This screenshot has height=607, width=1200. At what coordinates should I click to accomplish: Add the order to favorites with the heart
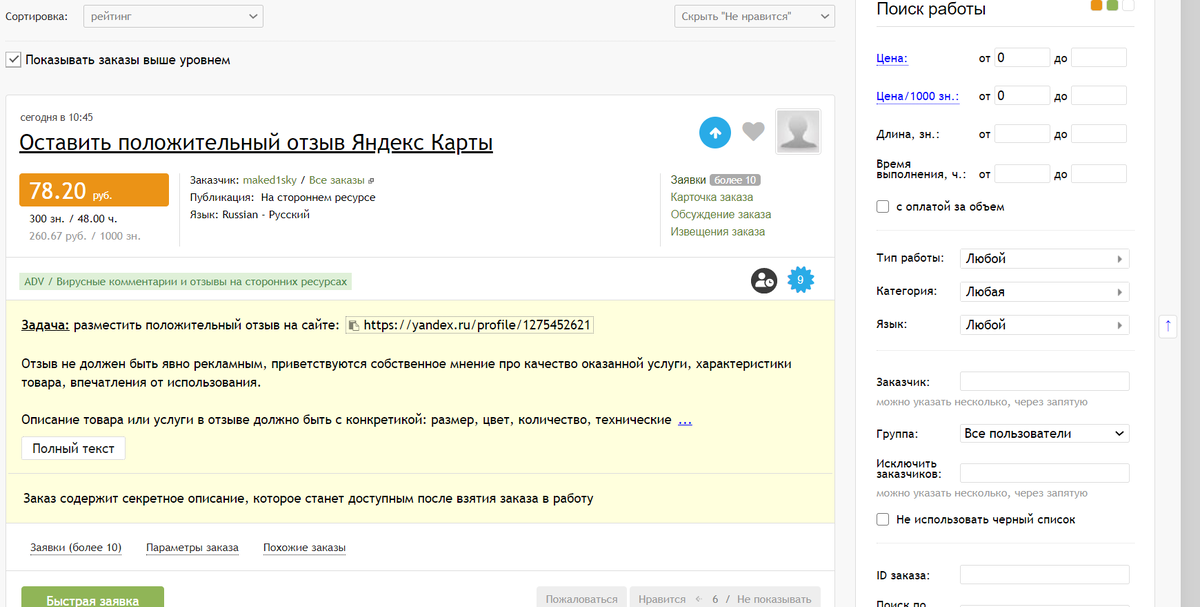(x=753, y=131)
